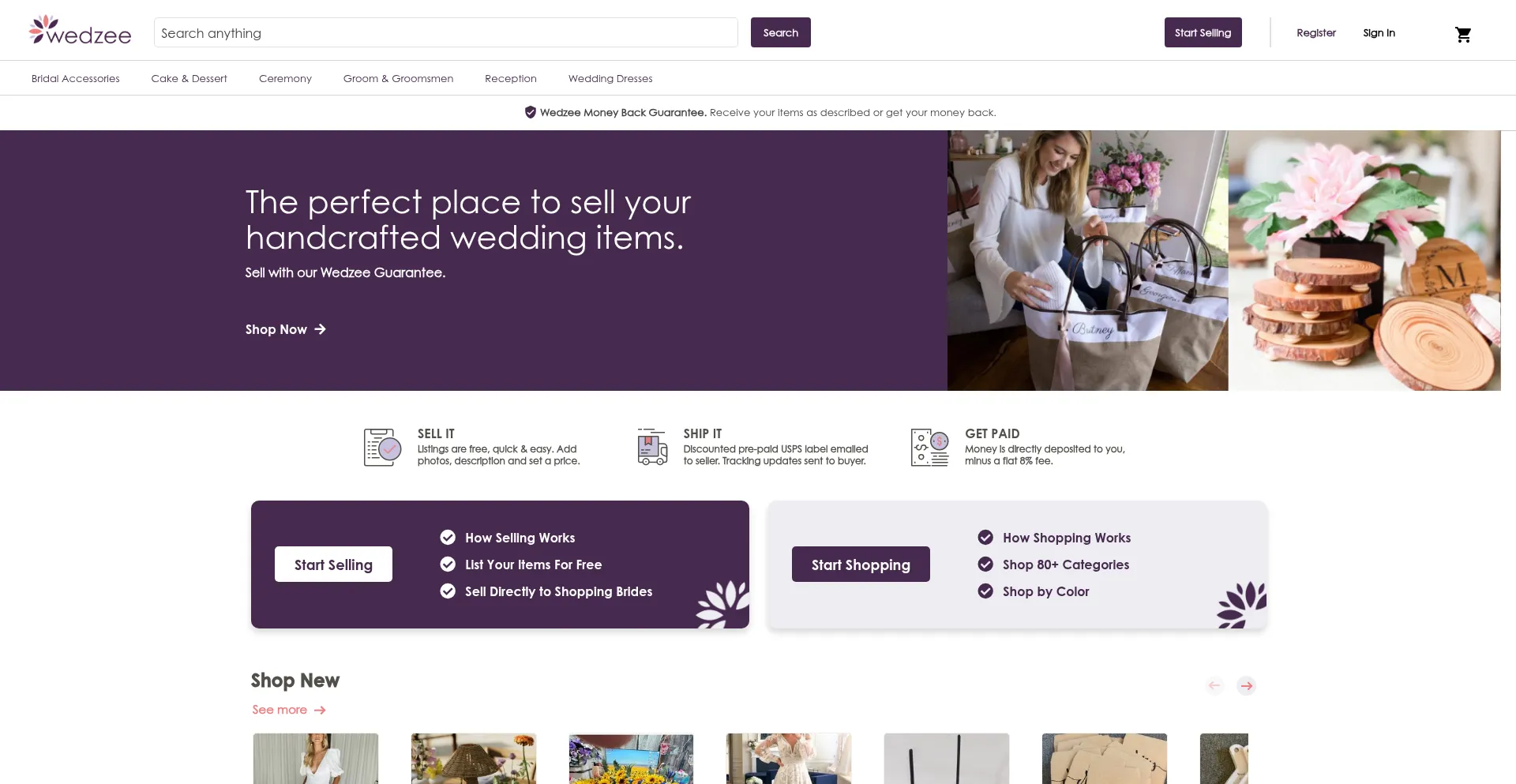Click checkmark beside Shop by Color

[x=985, y=591]
